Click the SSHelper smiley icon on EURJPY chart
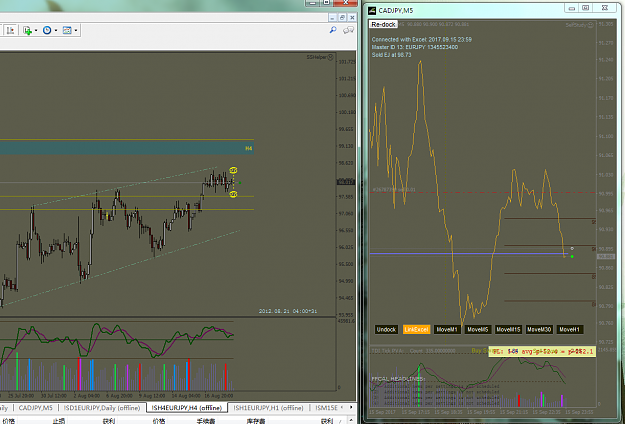The width and height of the screenshot is (625, 424). [330, 57]
